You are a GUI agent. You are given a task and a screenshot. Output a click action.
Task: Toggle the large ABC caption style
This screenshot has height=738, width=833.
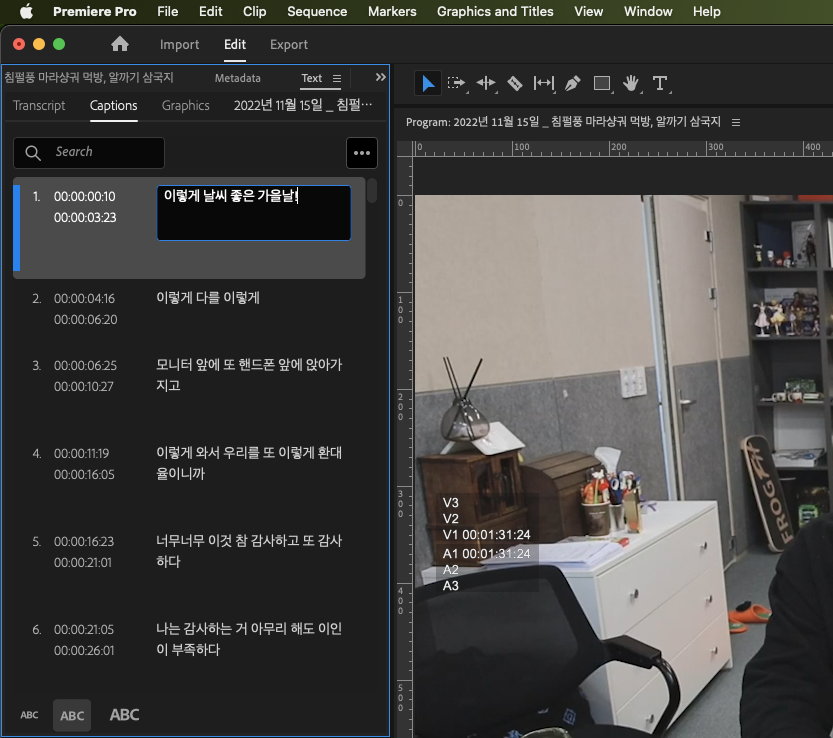[124, 714]
